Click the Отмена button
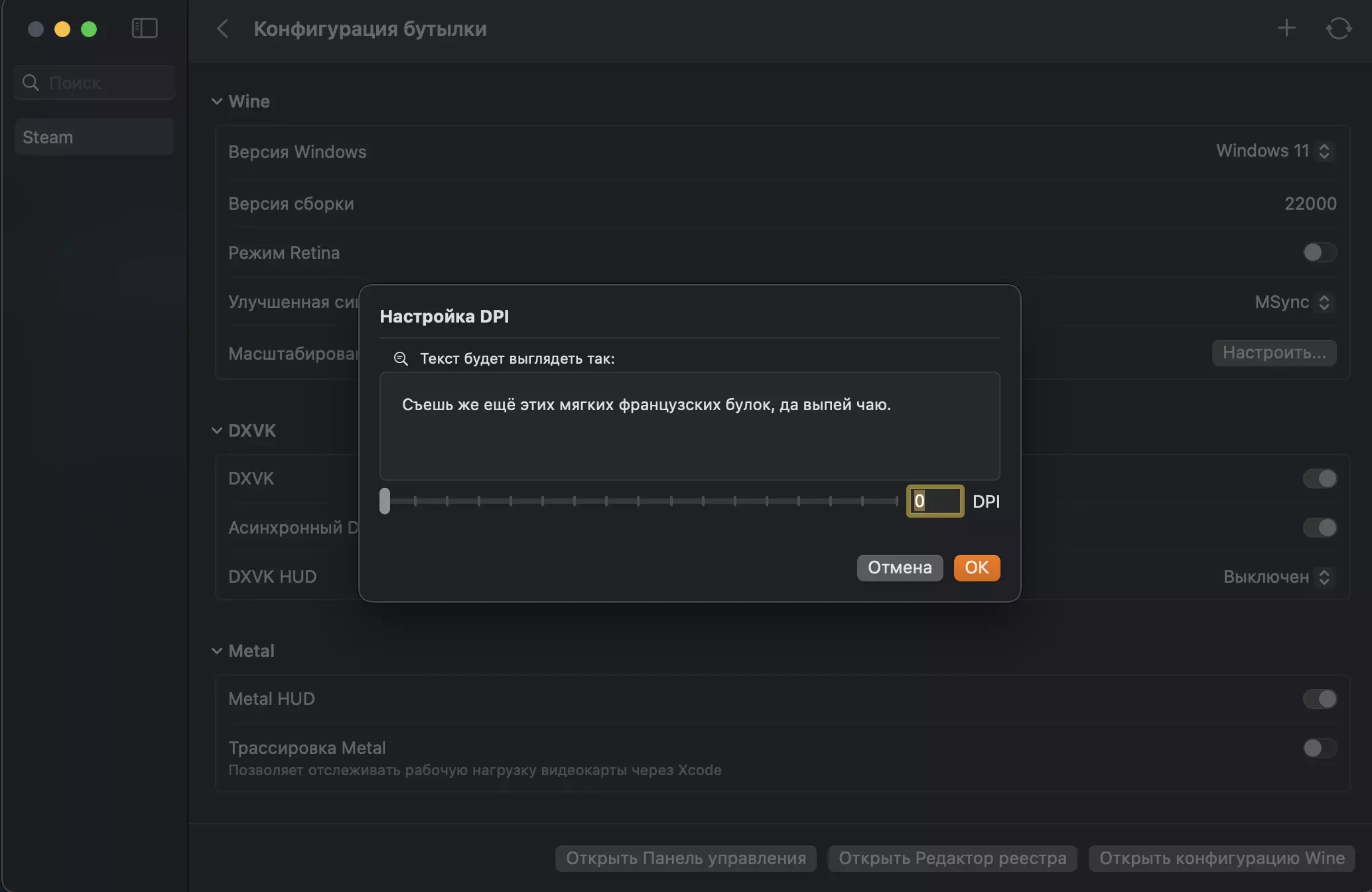The image size is (1372, 892). pos(900,567)
